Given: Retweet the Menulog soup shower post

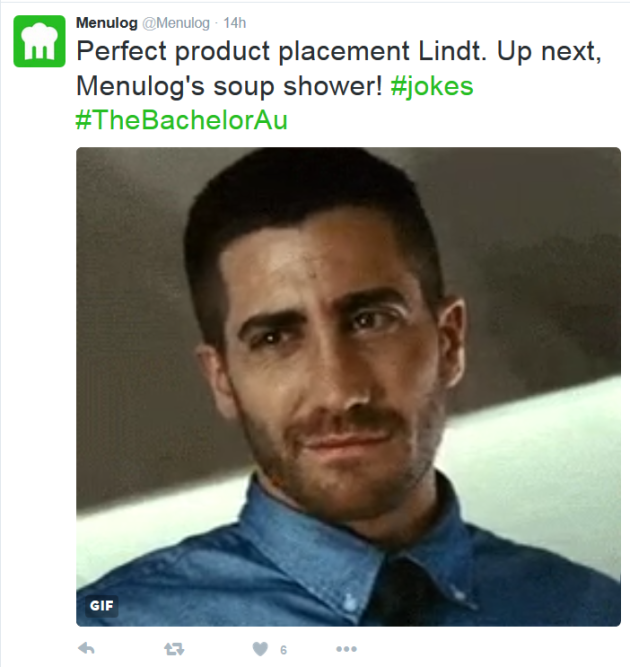Looking at the screenshot, I should click(x=174, y=649).
